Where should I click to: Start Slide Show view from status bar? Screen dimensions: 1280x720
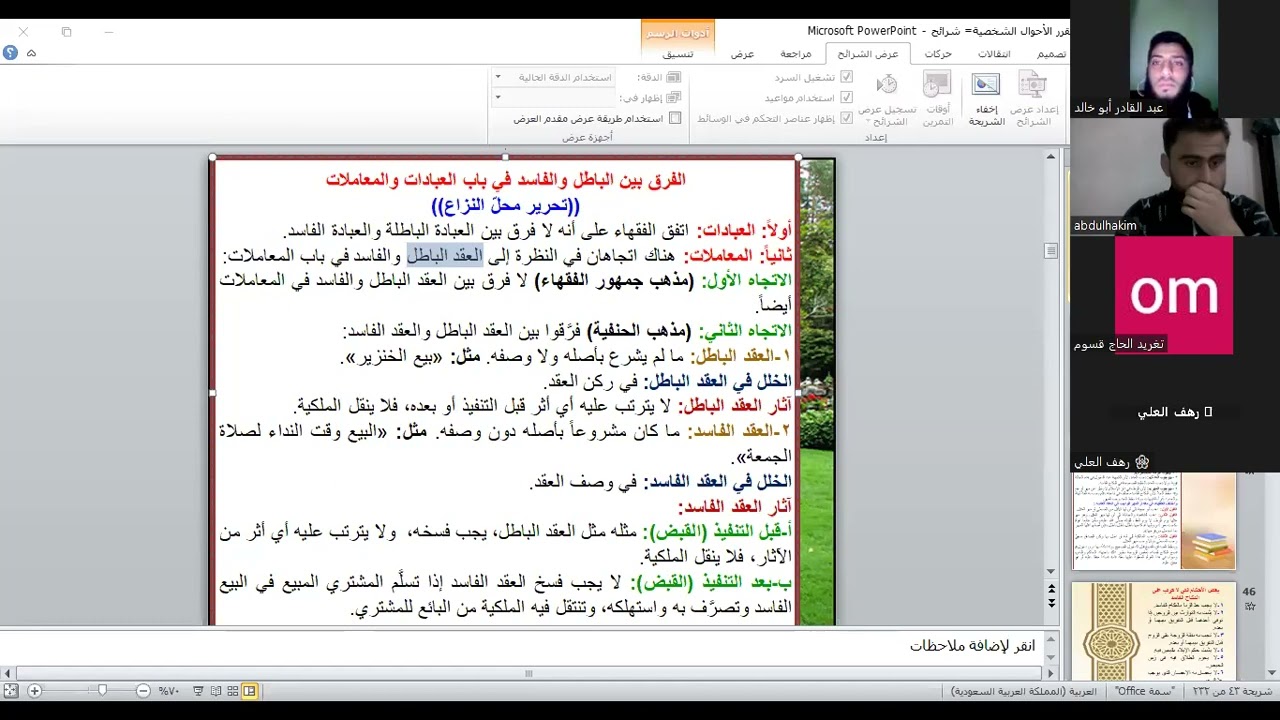[x=198, y=691]
